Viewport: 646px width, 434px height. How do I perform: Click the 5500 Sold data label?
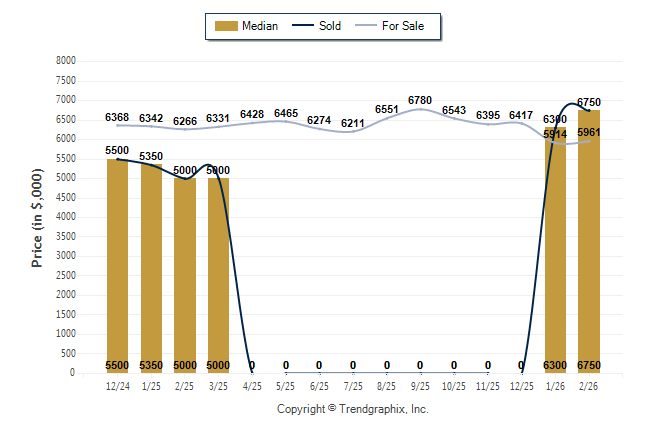pos(118,150)
